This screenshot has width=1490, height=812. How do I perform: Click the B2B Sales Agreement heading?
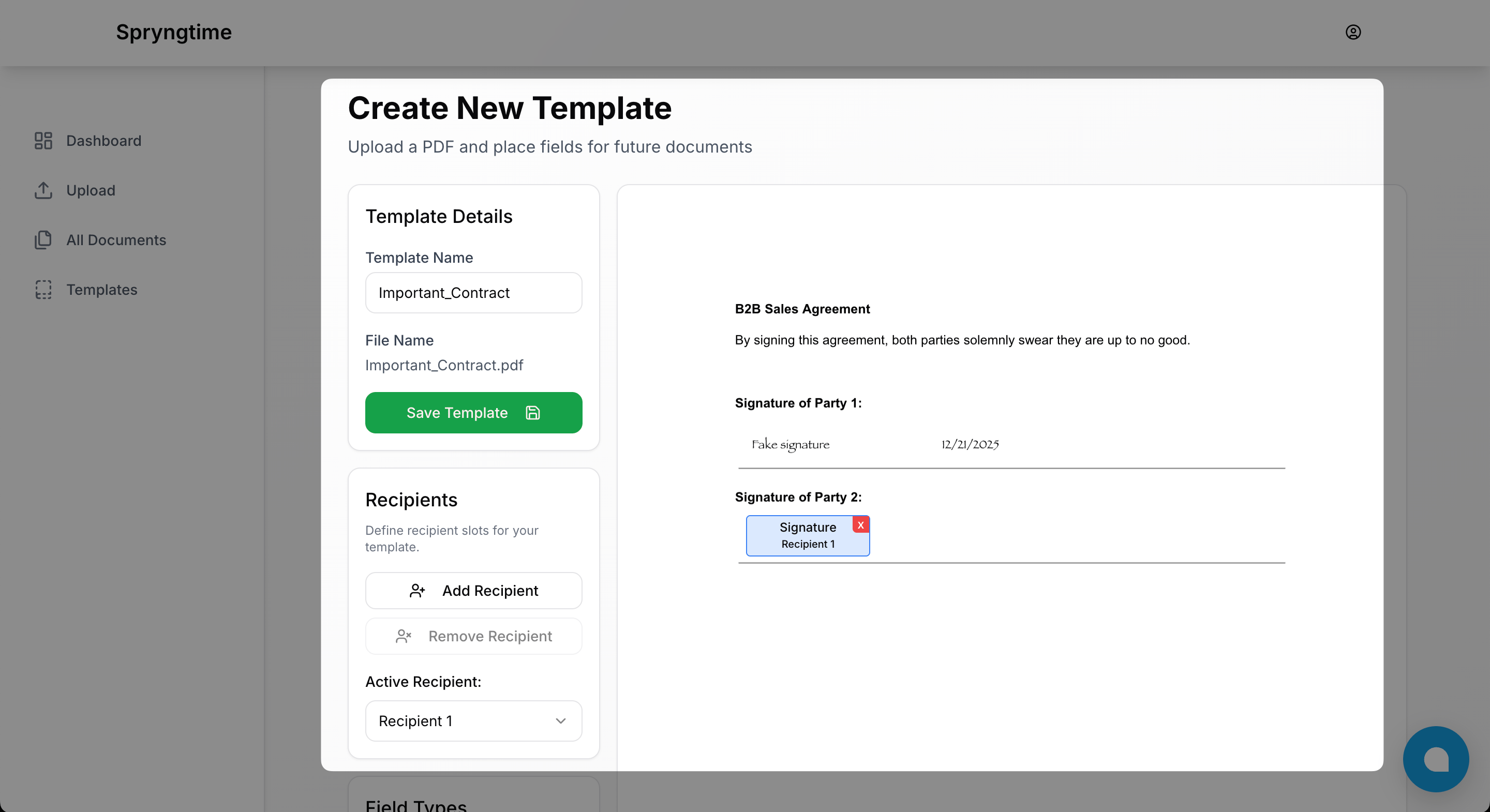pyautogui.click(x=802, y=309)
